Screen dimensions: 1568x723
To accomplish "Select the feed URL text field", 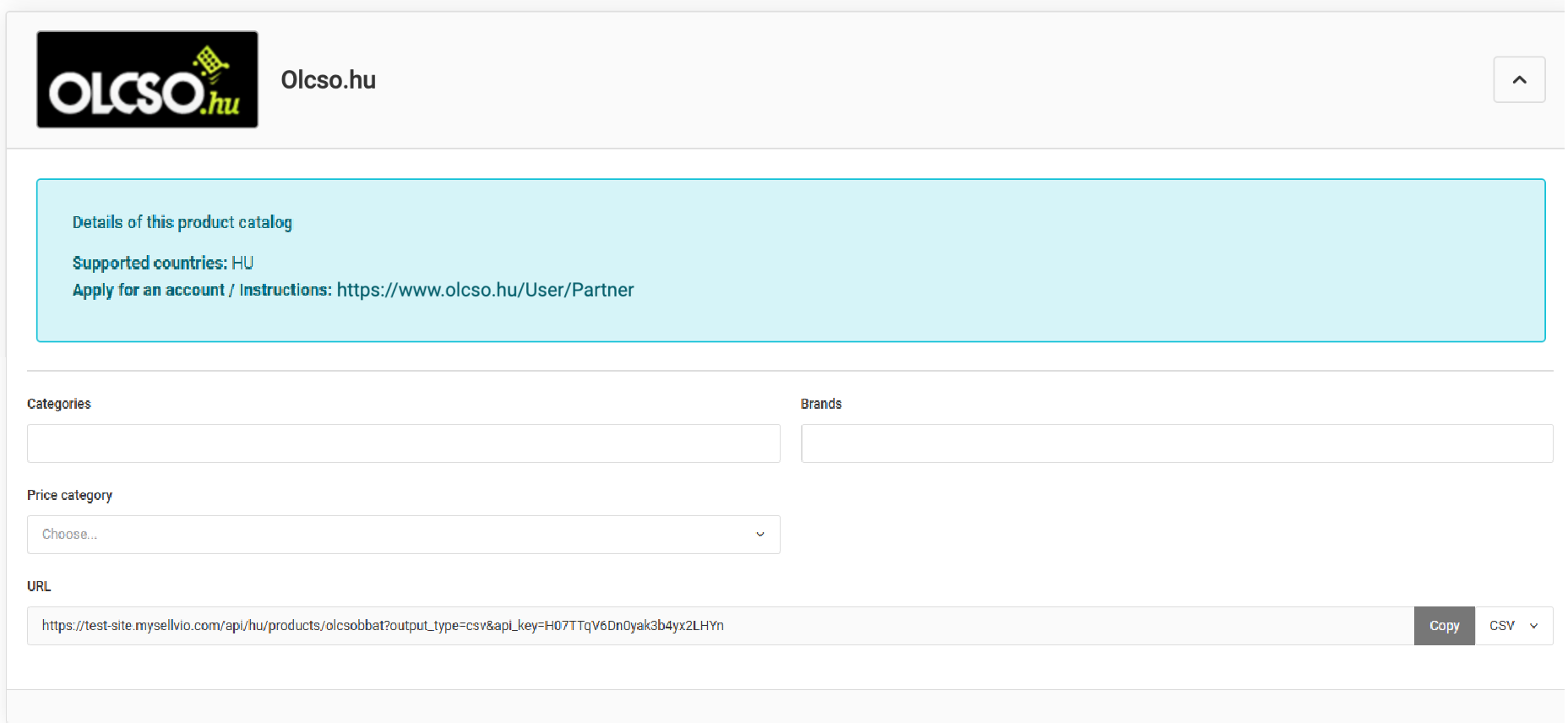I will coord(720,626).
